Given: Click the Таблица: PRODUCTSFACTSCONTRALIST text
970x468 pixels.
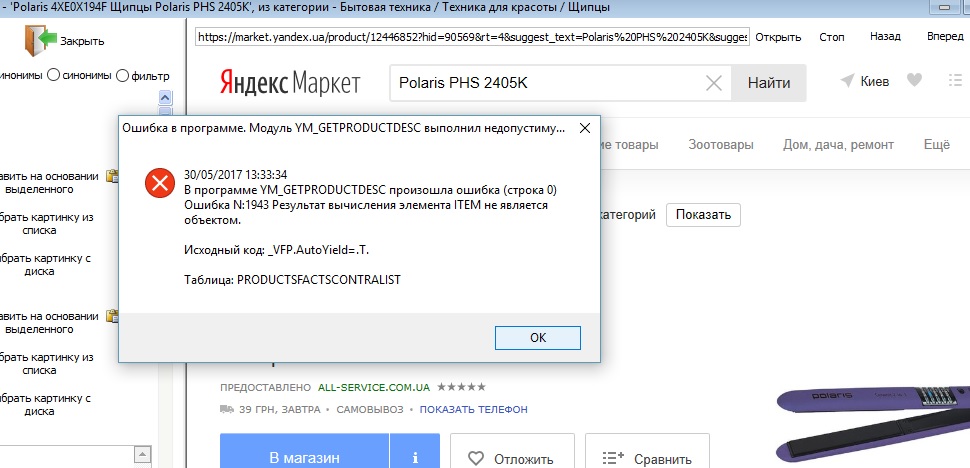Looking at the screenshot, I should click(293, 280).
